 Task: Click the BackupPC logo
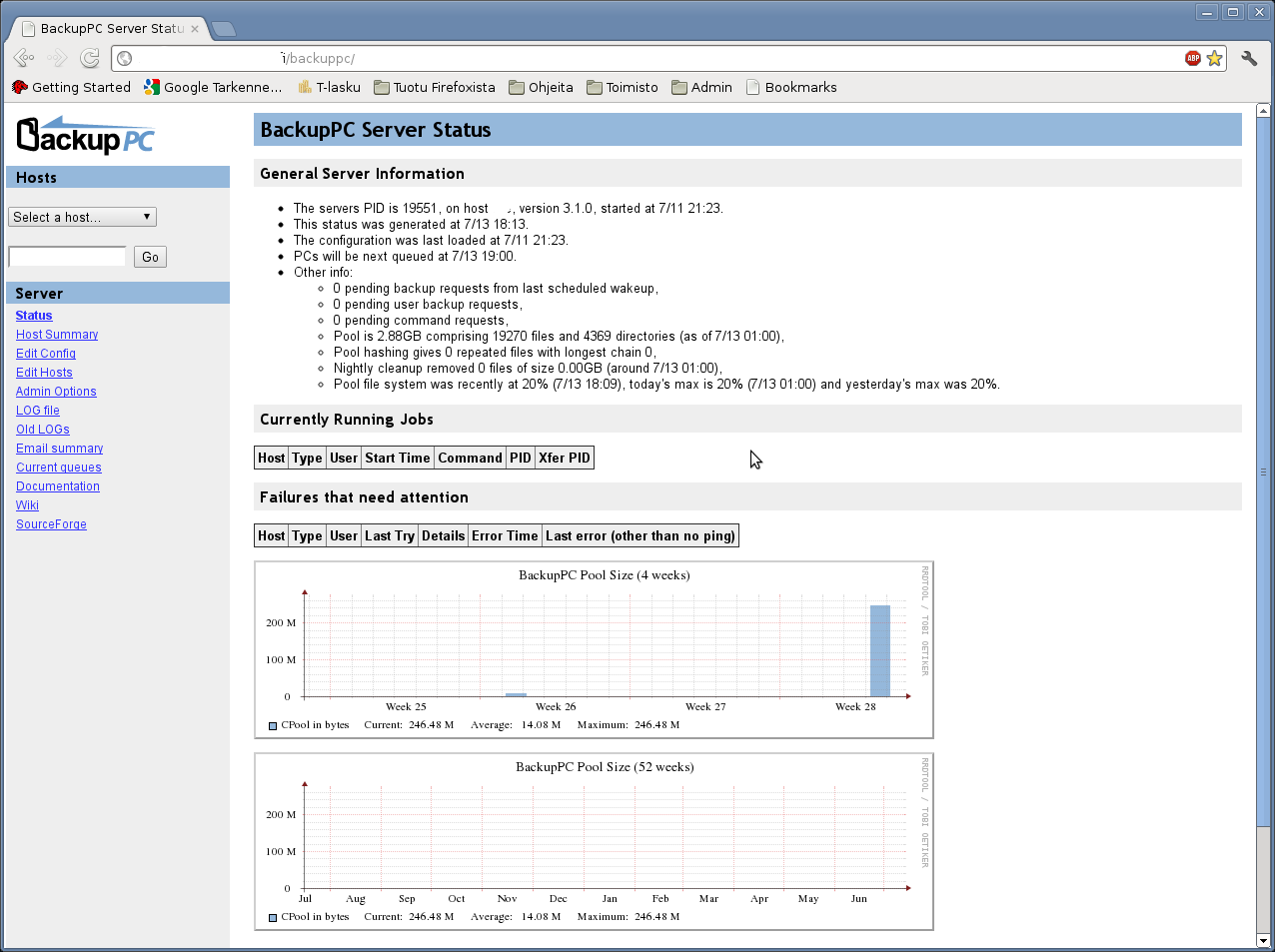tap(86, 136)
